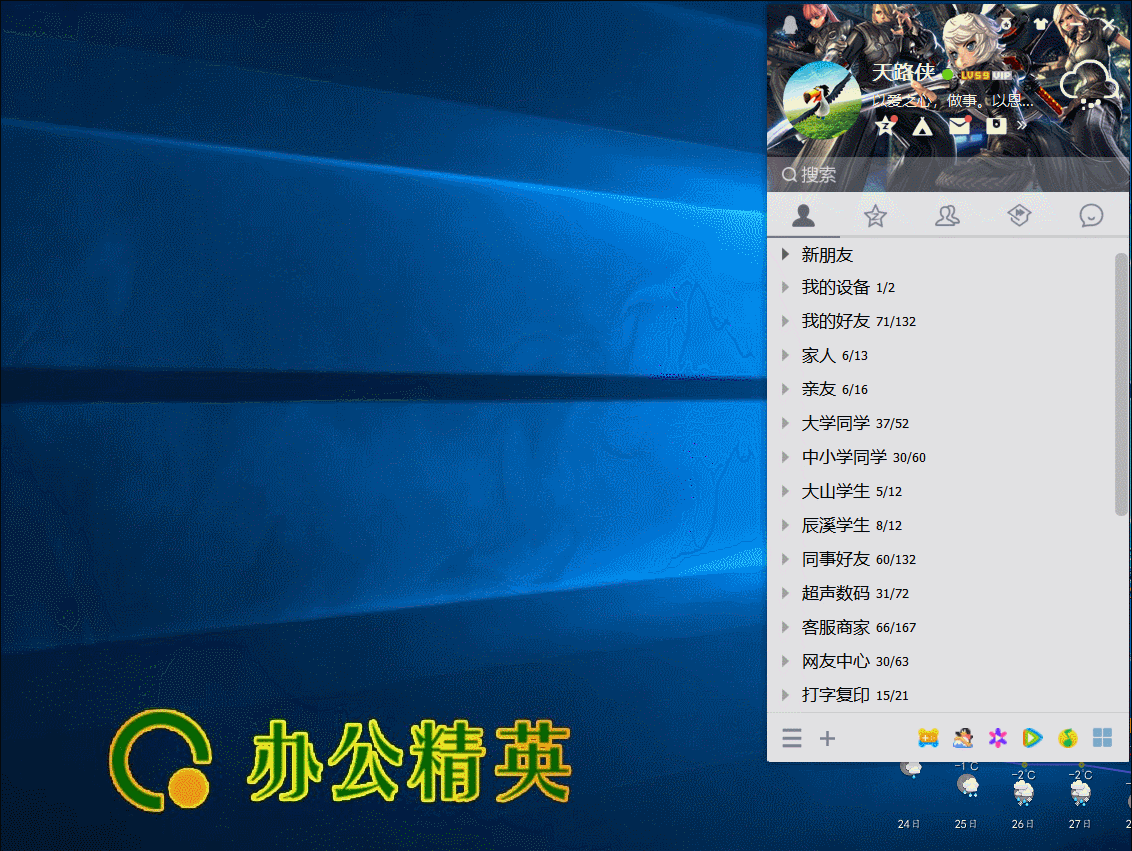The width and height of the screenshot is (1132, 851).
Task: Select the 同事好友 60/132 row
Action: (x=941, y=559)
